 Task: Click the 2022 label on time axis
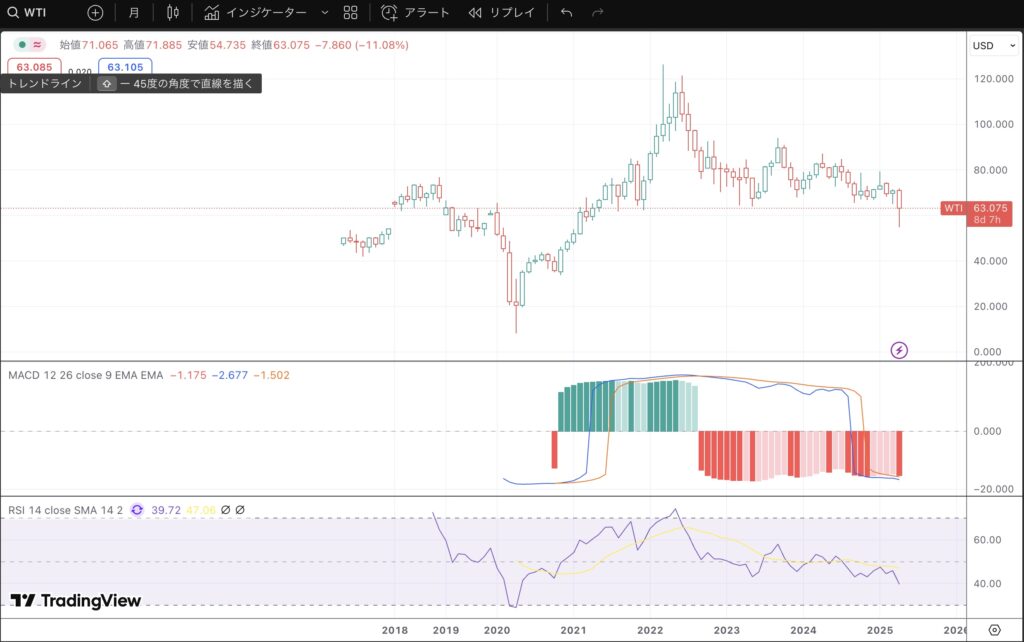(x=650, y=630)
